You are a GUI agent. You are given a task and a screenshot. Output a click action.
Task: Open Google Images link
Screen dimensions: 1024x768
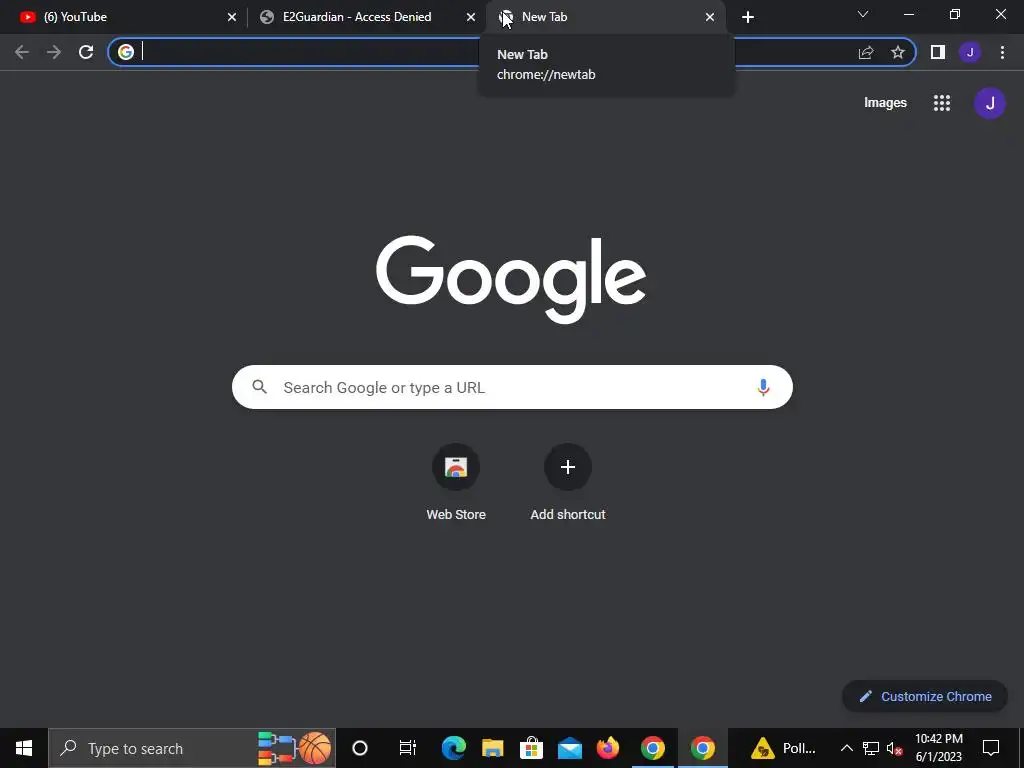pyautogui.click(x=886, y=103)
